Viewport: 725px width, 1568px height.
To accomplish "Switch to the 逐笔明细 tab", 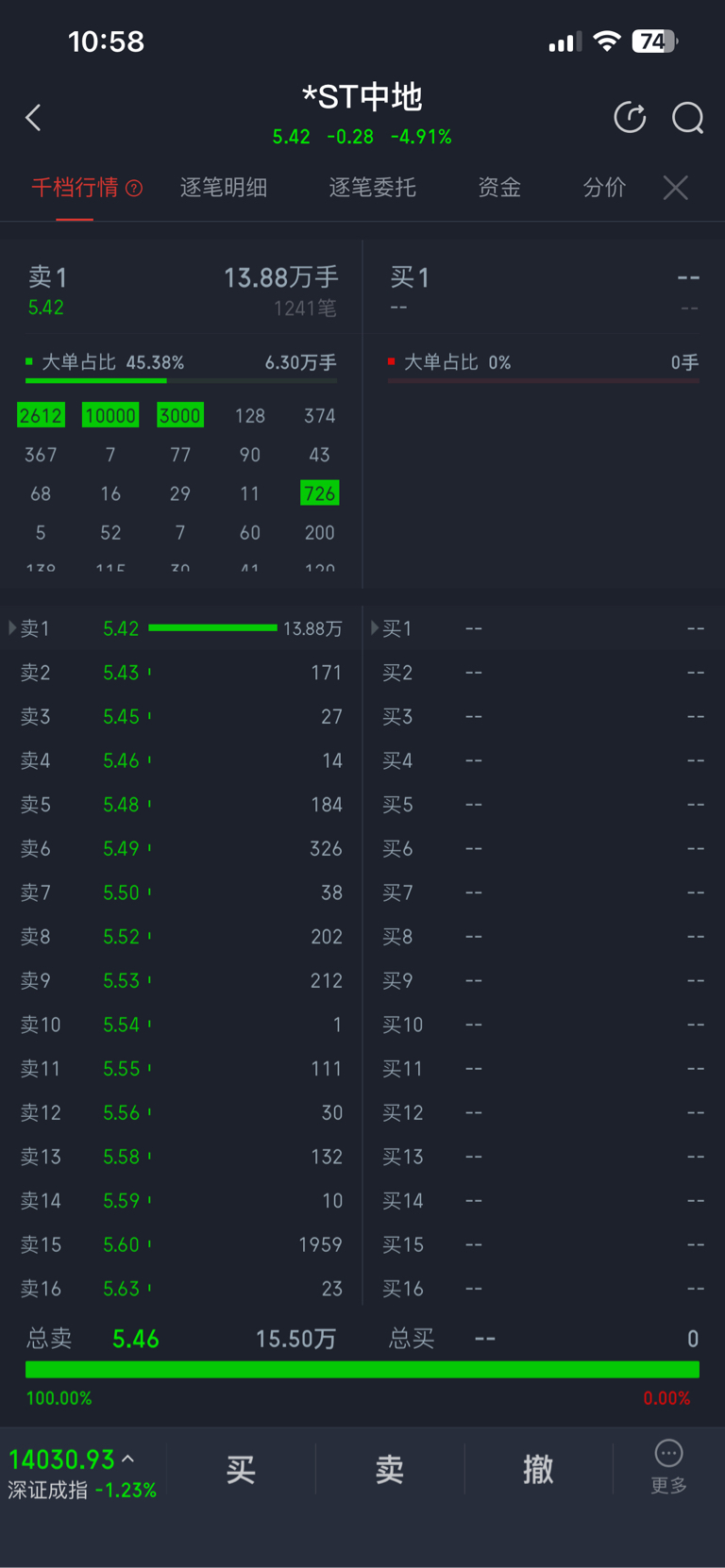I will (224, 188).
